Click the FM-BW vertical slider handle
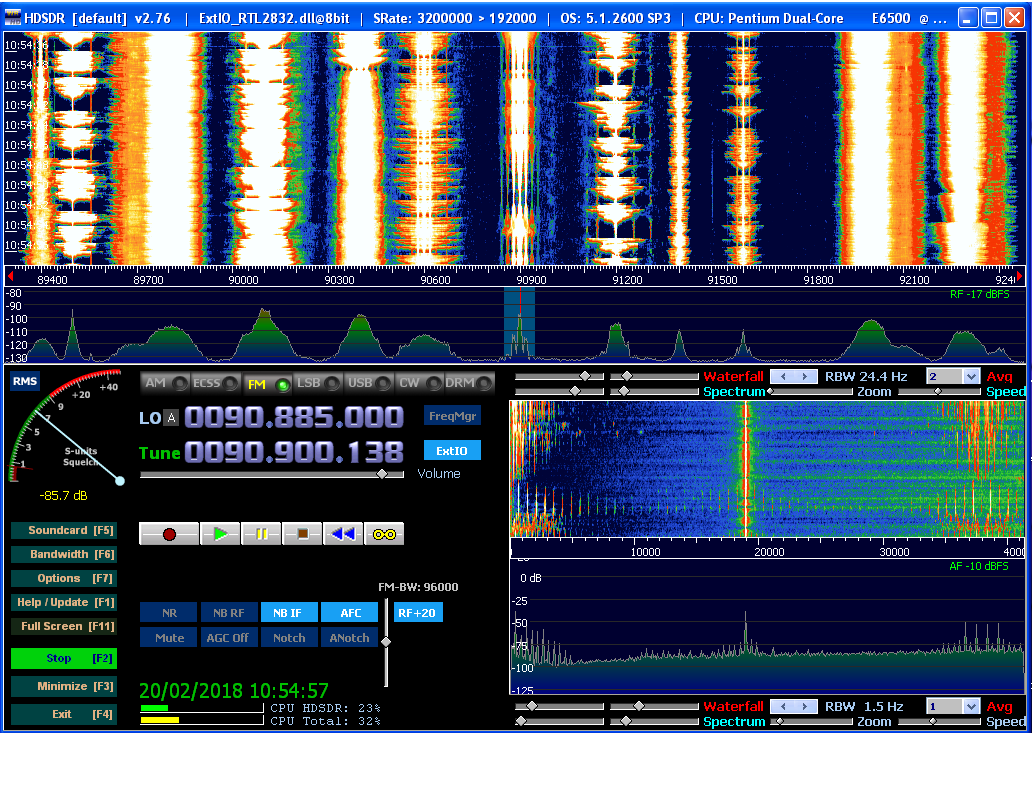The image size is (1032, 804). tap(386, 641)
